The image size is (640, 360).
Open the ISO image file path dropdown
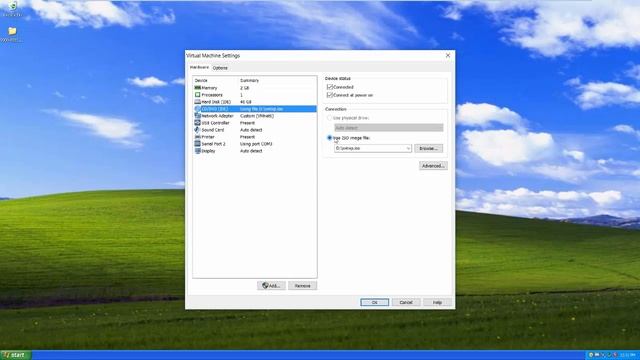(x=408, y=149)
